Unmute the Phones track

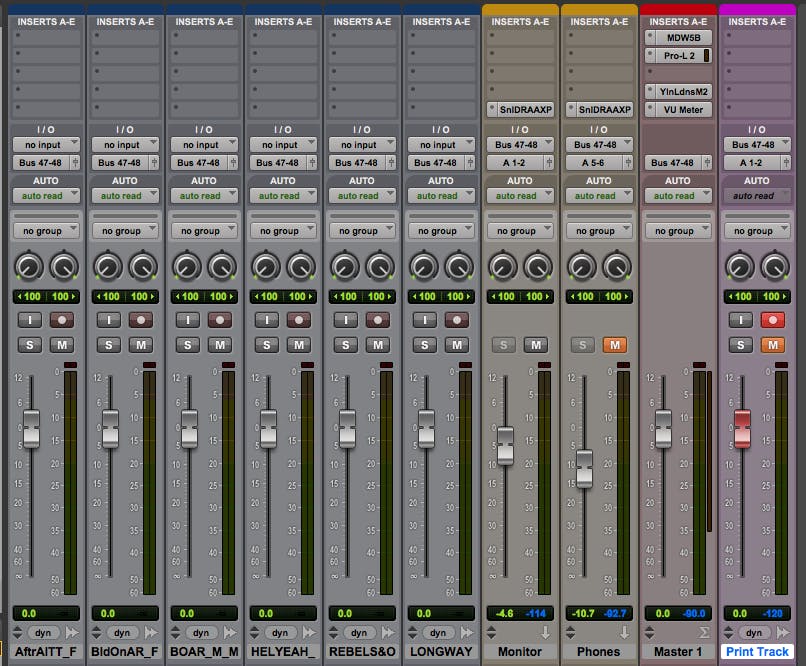pos(614,345)
